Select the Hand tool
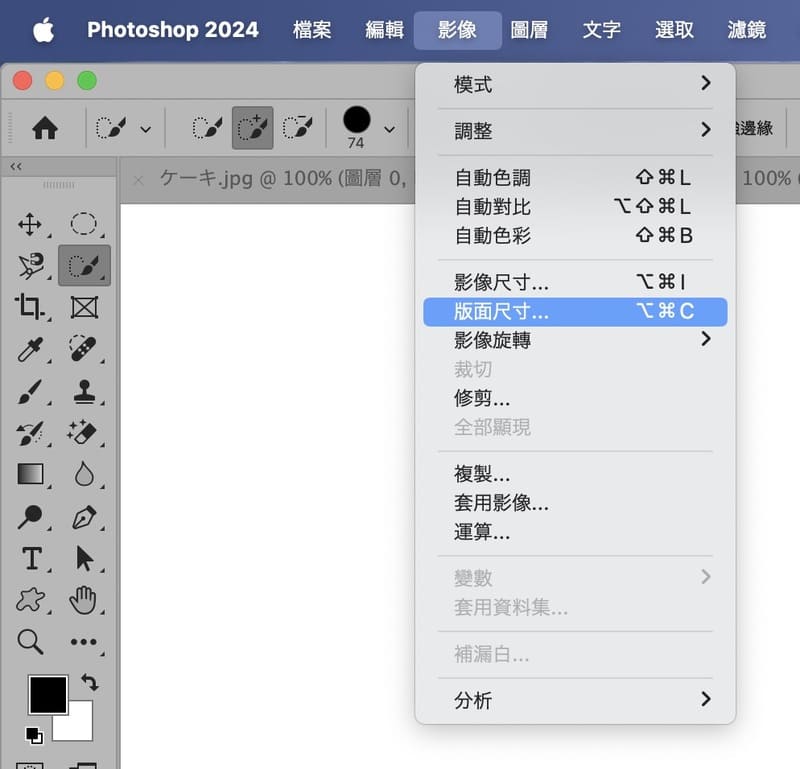The image size is (800, 769). click(83, 600)
